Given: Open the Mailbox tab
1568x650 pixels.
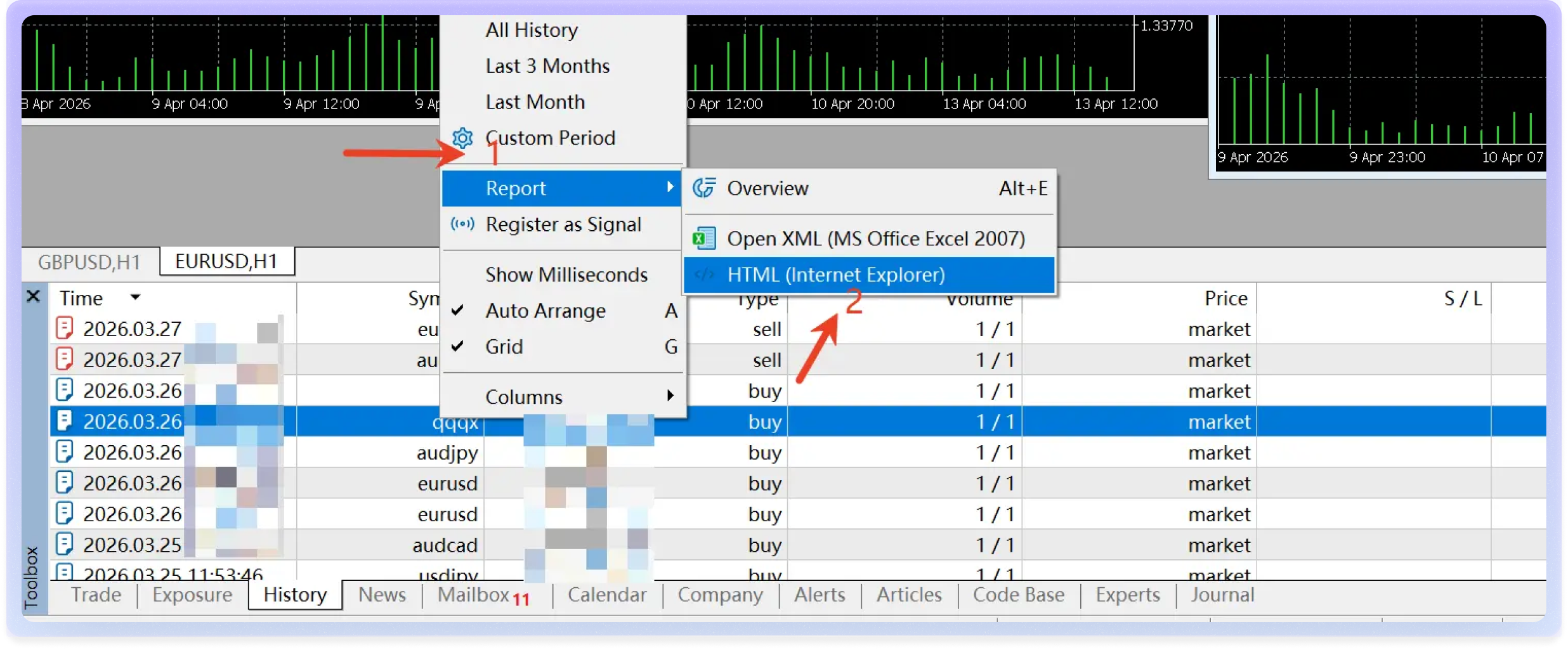Looking at the screenshot, I should click(x=482, y=595).
